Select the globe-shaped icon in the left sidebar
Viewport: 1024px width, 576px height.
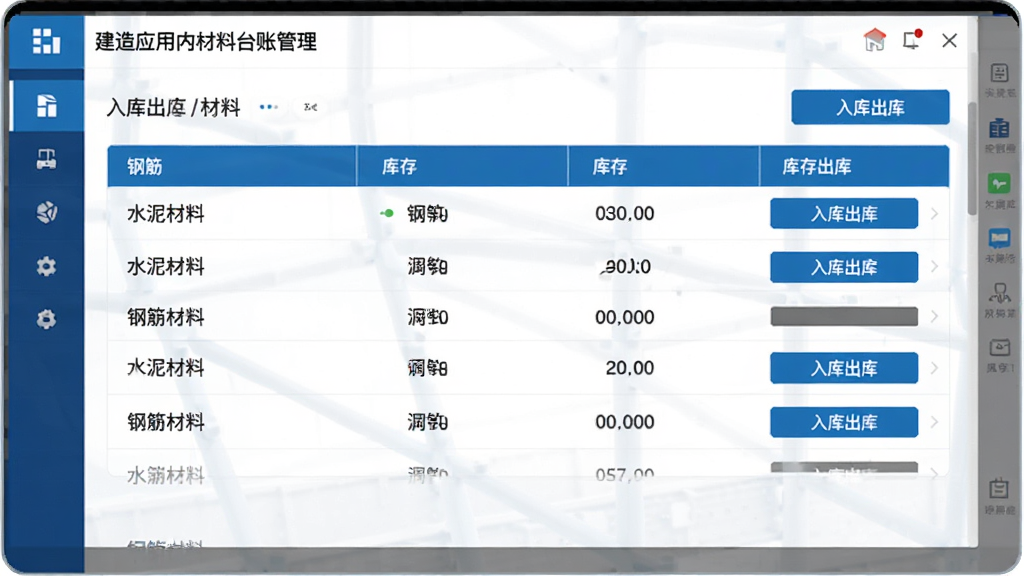tap(46, 212)
